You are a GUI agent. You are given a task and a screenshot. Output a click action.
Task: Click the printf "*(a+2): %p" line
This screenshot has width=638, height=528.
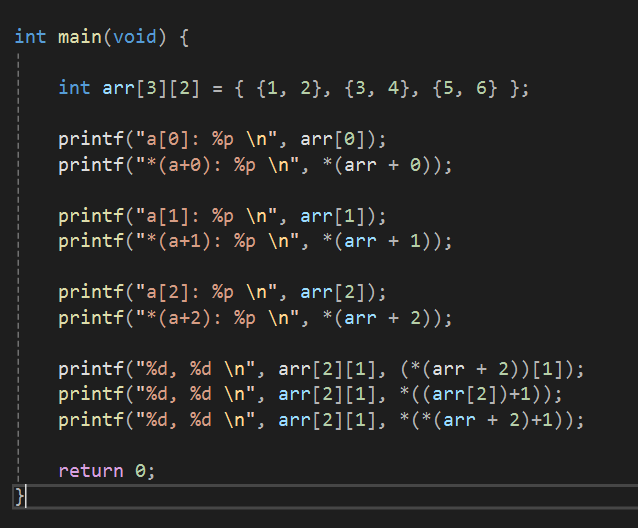pyautogui.click(x=256, y=318)
